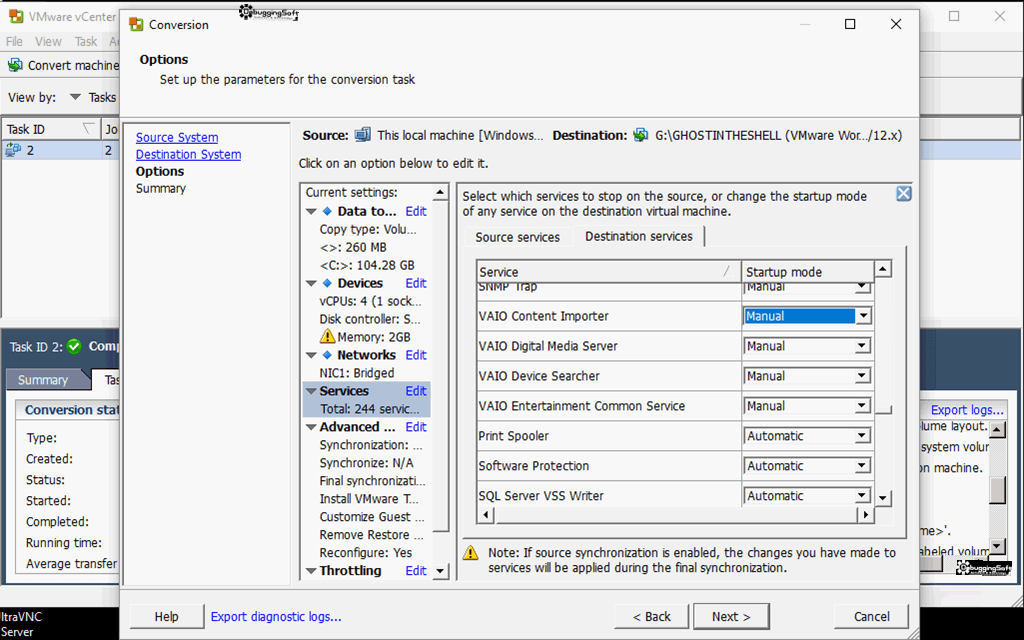Click the Conversion dialog title icon
This screenshot has width=1024, height=640.
click(136, 25)
